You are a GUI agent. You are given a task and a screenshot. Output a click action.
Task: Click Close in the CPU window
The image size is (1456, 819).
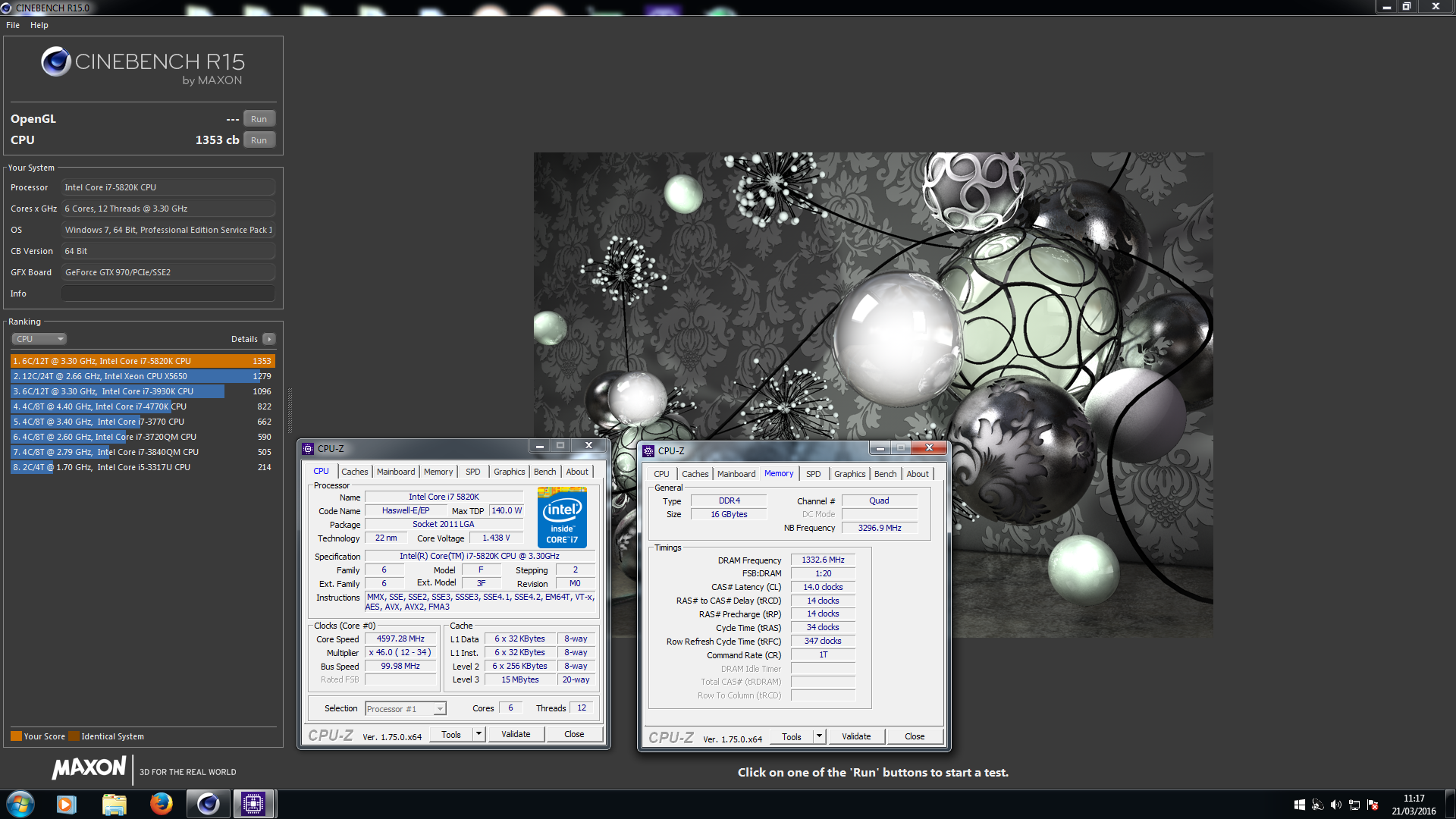[x=574, y=734]
